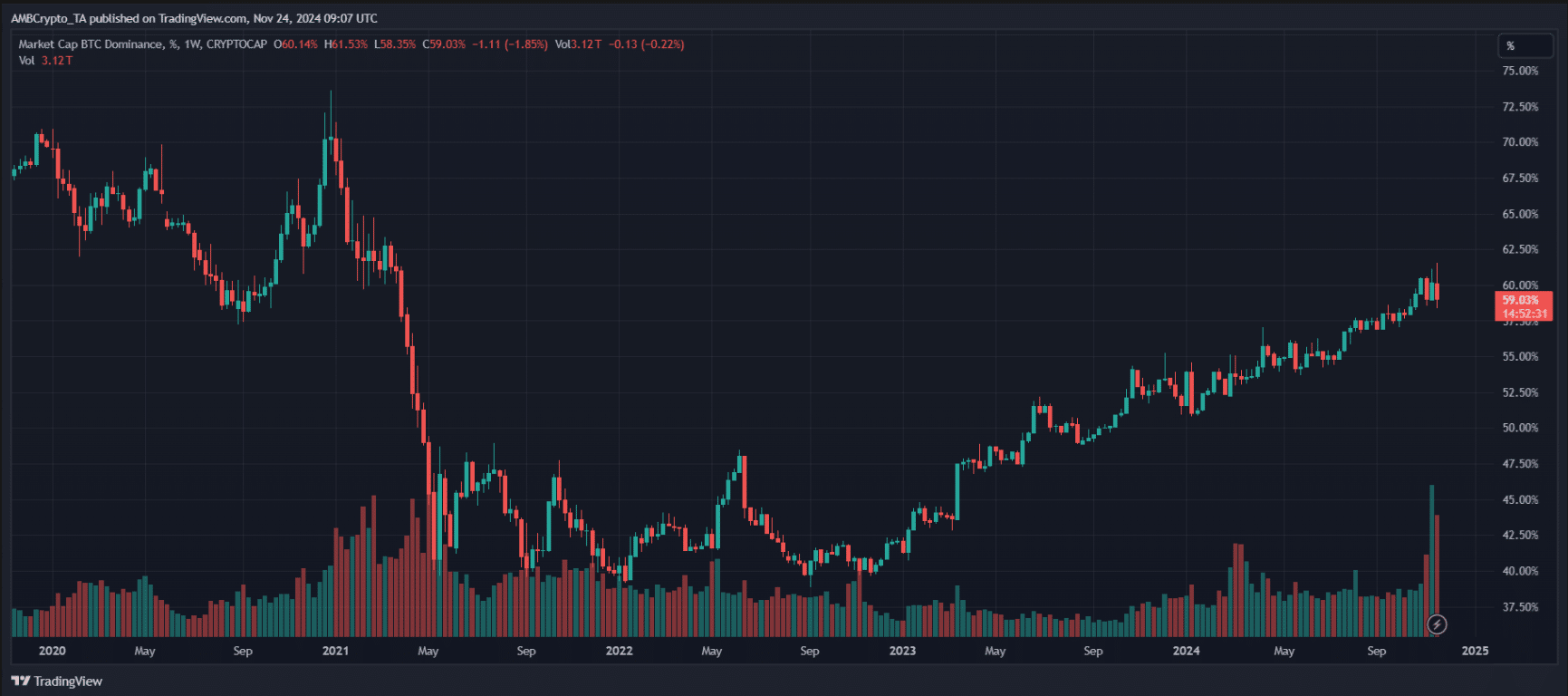The image size is (1568, 696).
Task: Click the 2022 time axis label
Action: click(620, 651)
